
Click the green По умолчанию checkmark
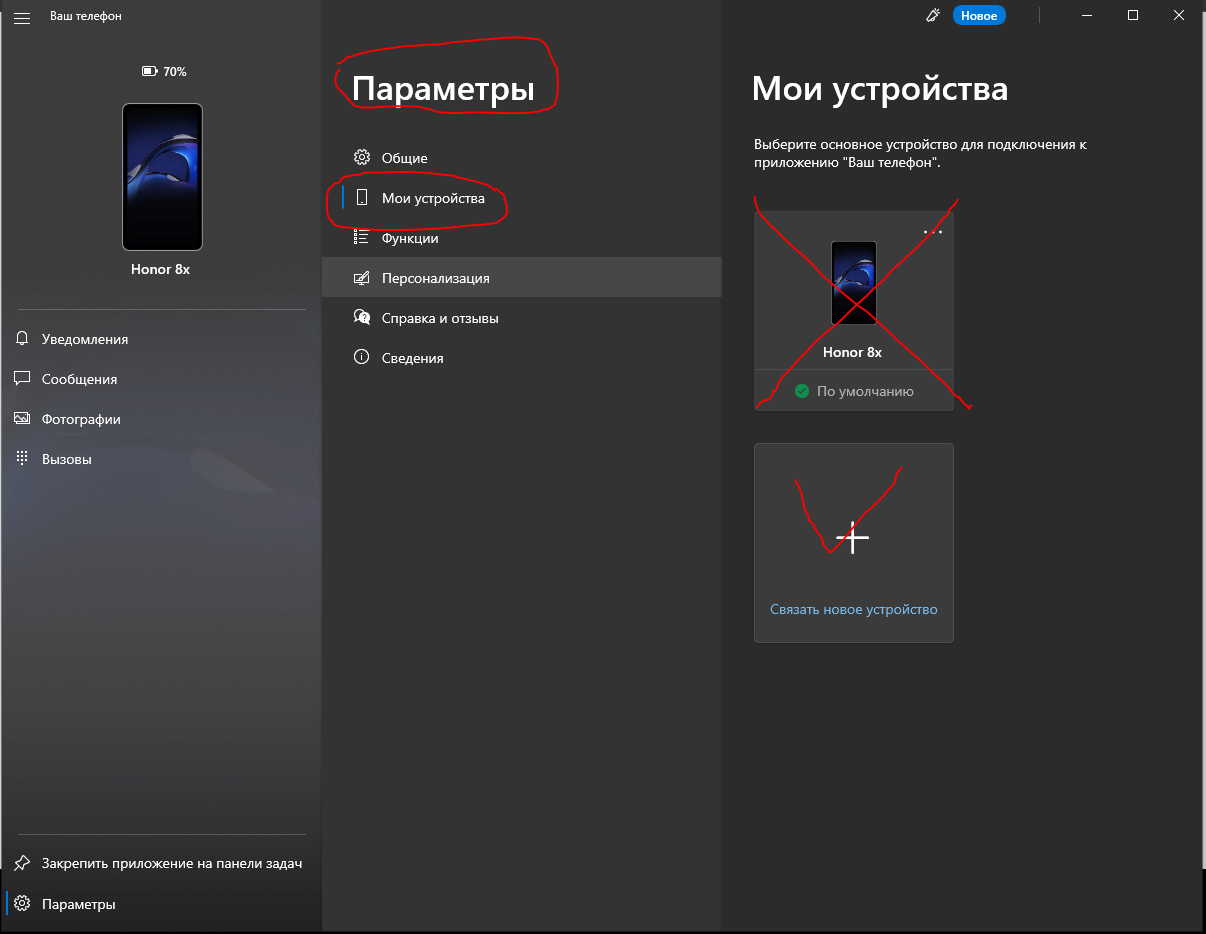(801, 391)
